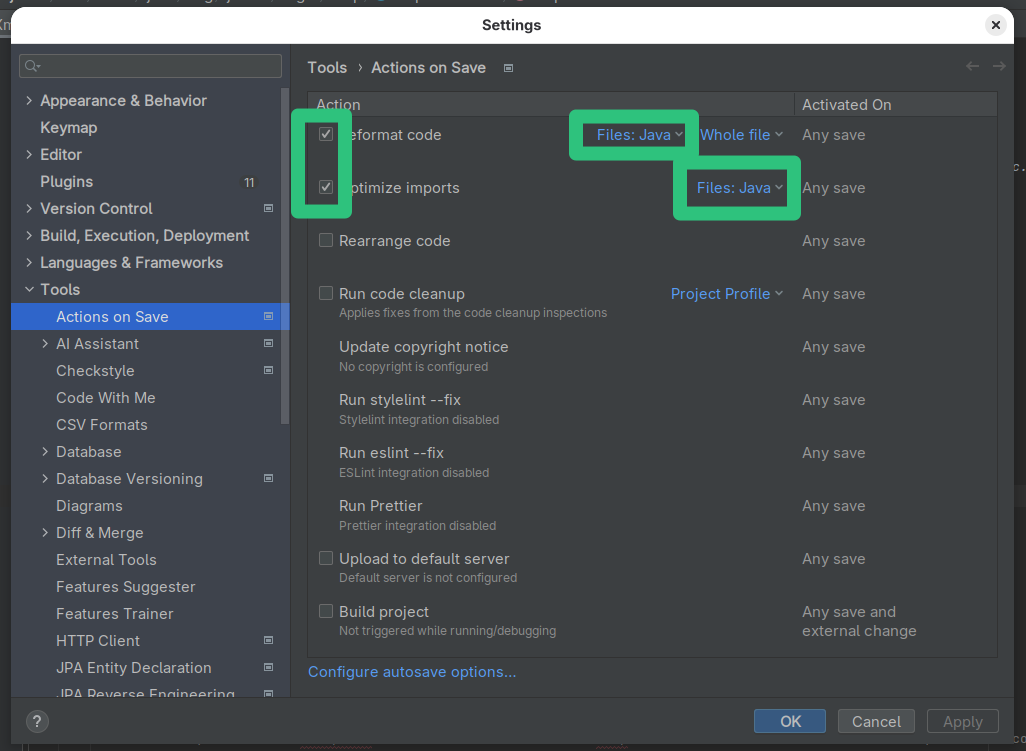Screen dimensions: 1026x751
Task: Click the help question mark icon
Action: [37, 722]
